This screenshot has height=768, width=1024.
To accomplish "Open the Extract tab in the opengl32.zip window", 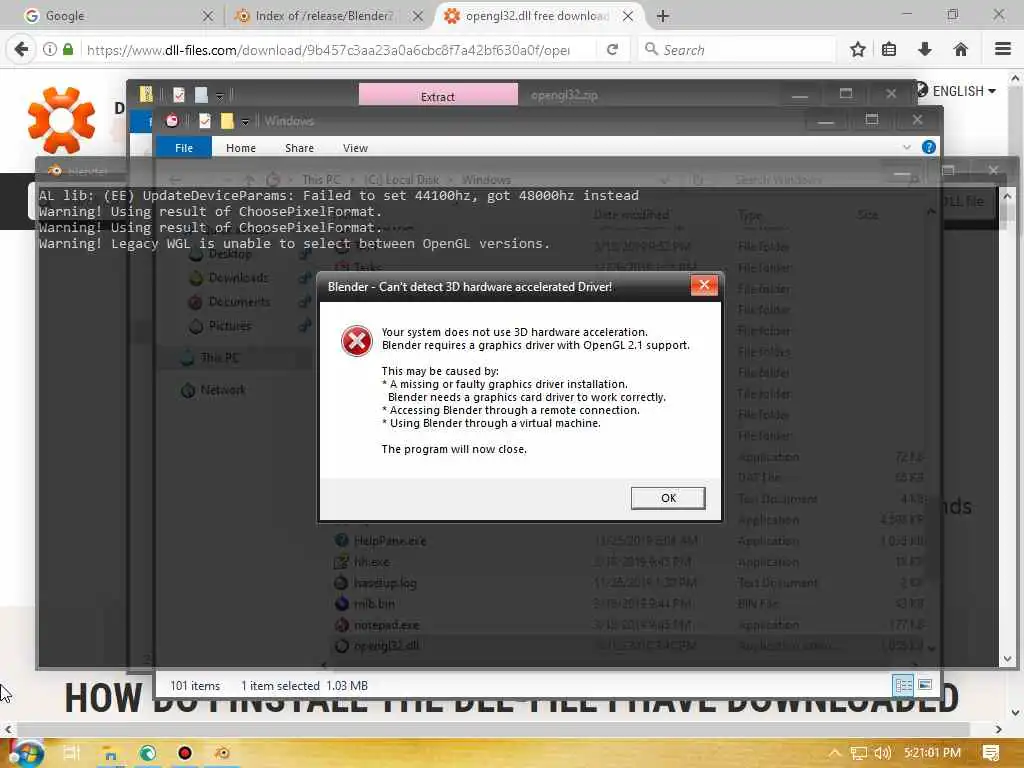I will tap(438, 96).
